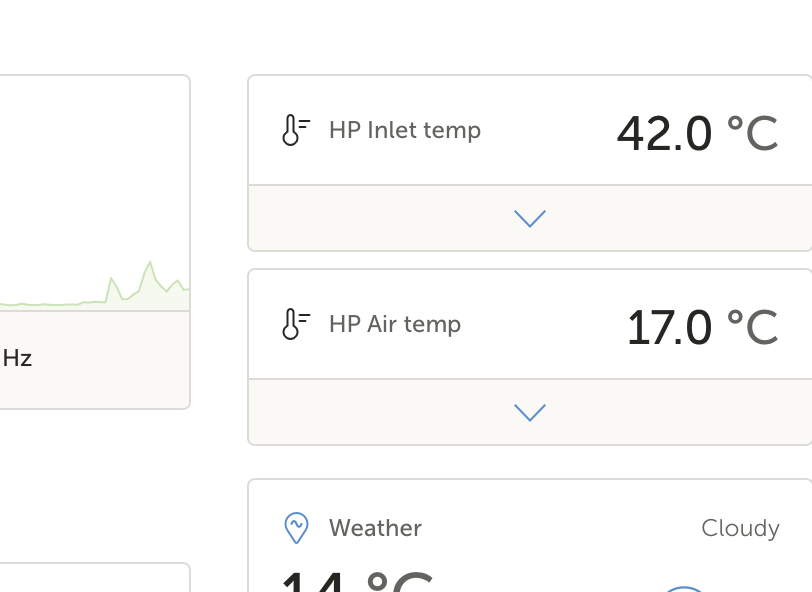This screenshot has width=812, height=592.
Task: Collapse the lower temperature card chevron
Action: 530,411
